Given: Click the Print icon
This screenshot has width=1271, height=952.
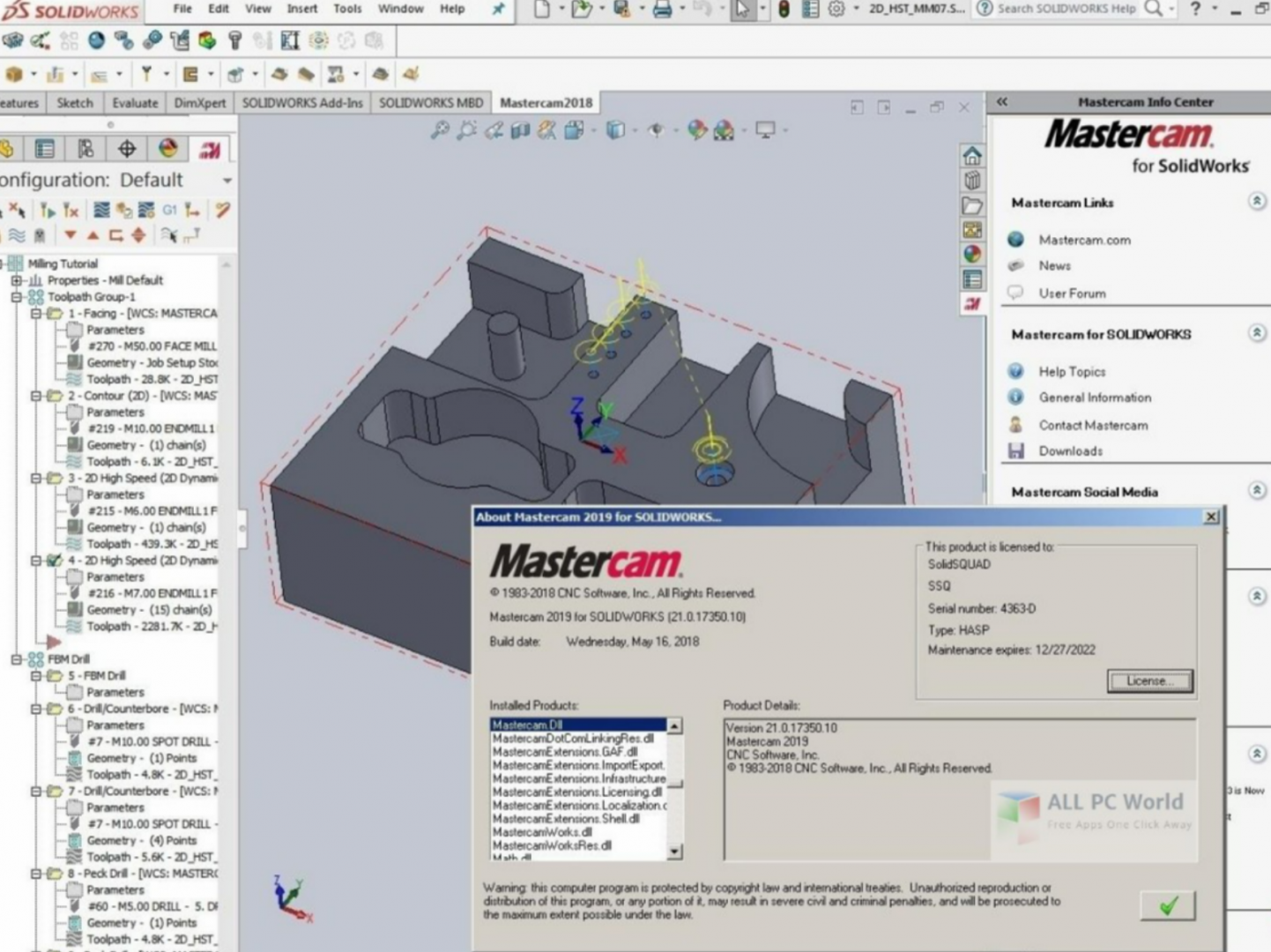Looking at the screenshot, I should [x=663, y=10].
